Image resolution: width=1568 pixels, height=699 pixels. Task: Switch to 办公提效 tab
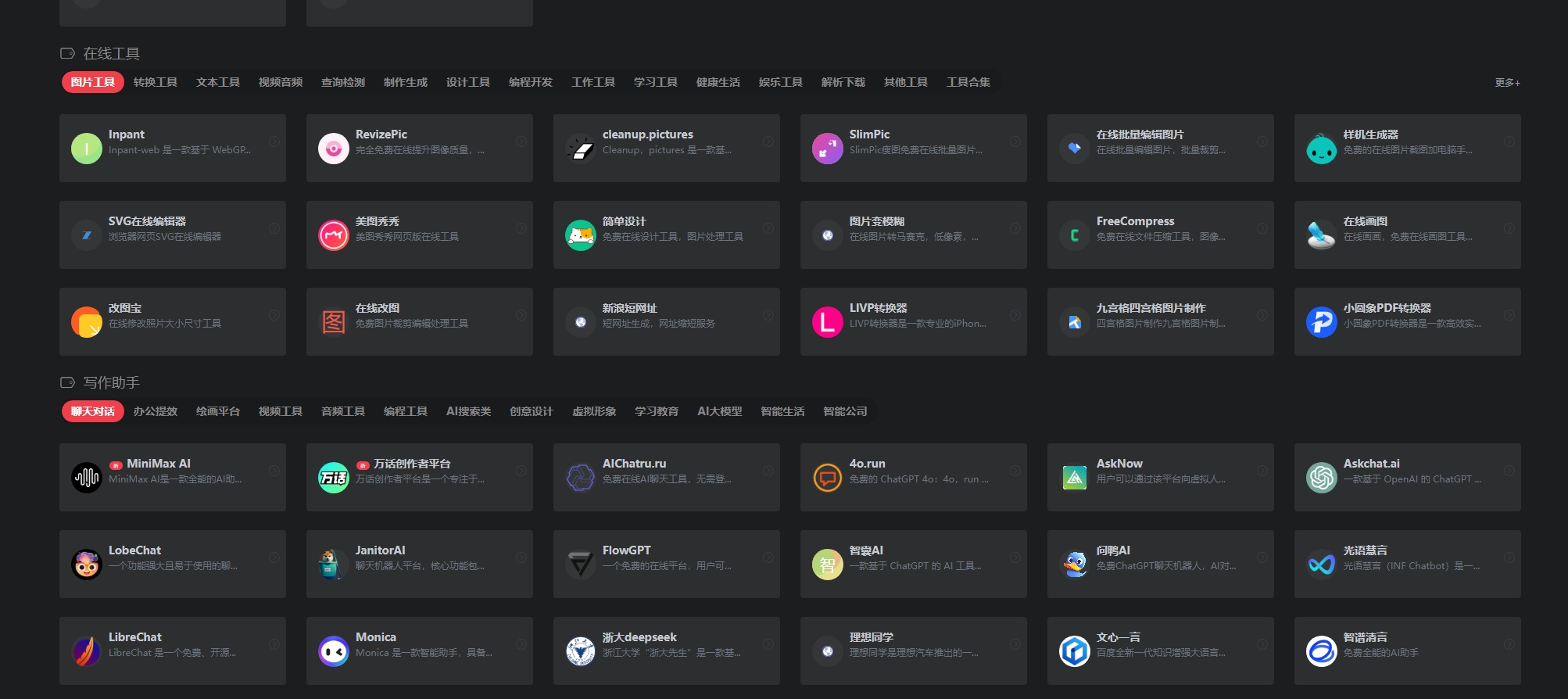point(156,411)
